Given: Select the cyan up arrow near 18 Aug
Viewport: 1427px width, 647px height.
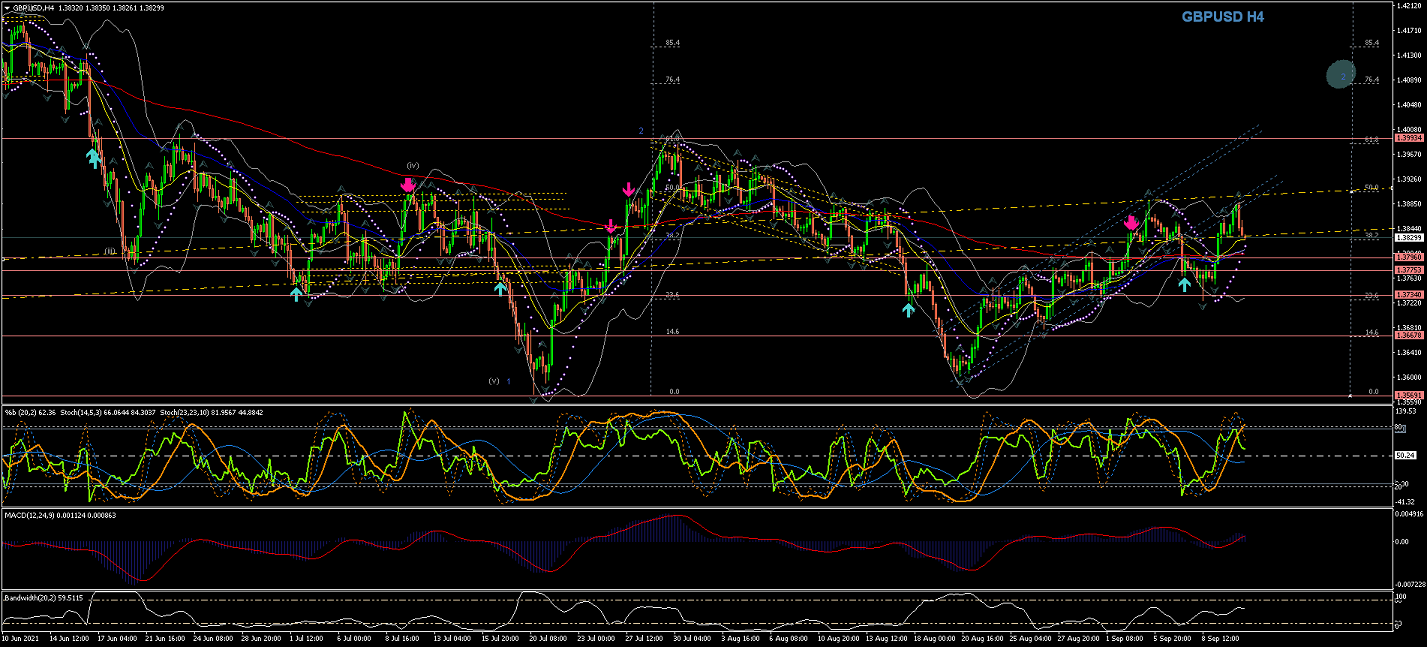Looking at the screenshot, I should [908, 310].
